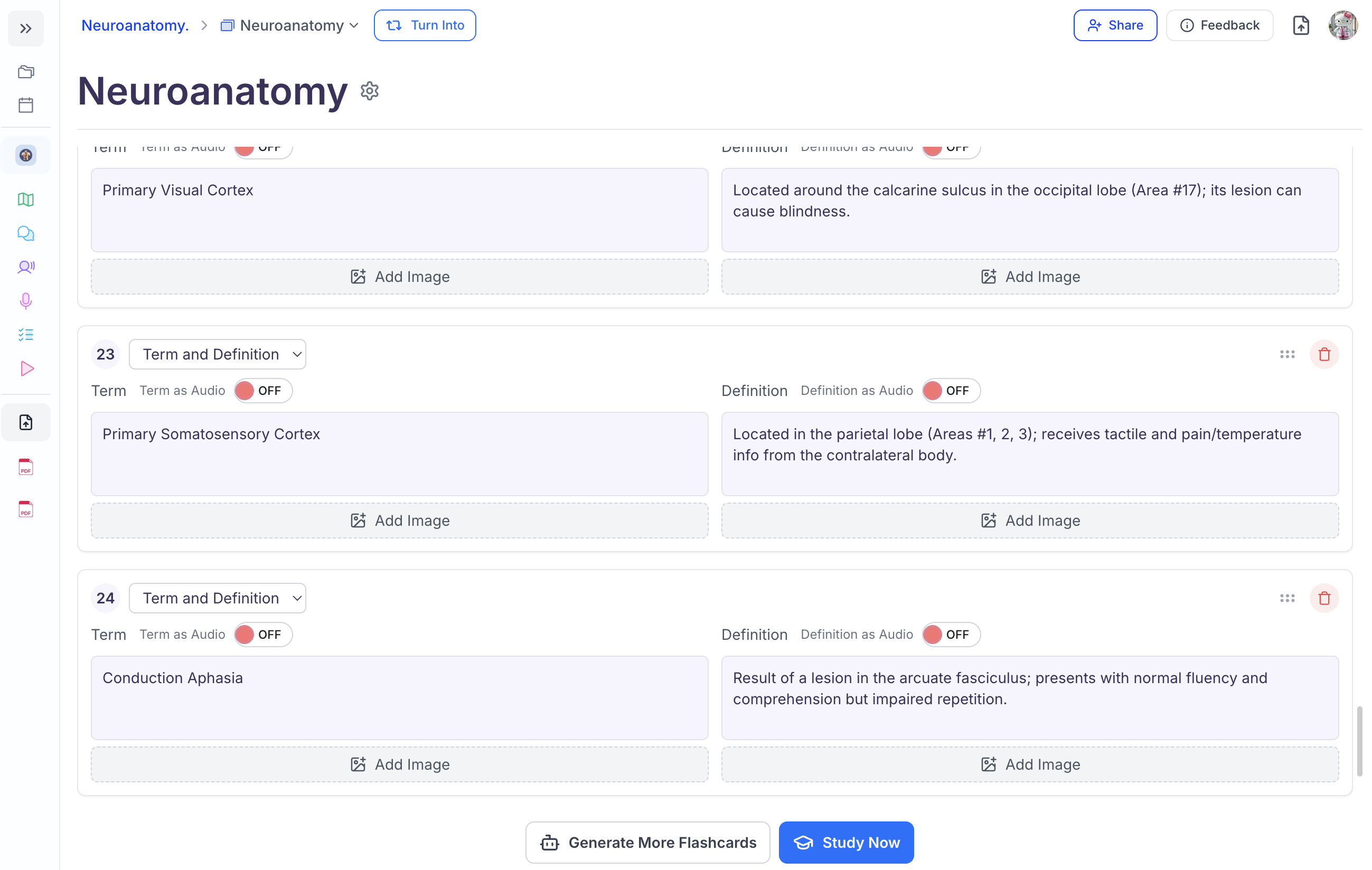Image resolution: width=1372 pixels, height=870 pixels.
Task: Open the first PDF file in sidebar
Action: pos(26,467)
